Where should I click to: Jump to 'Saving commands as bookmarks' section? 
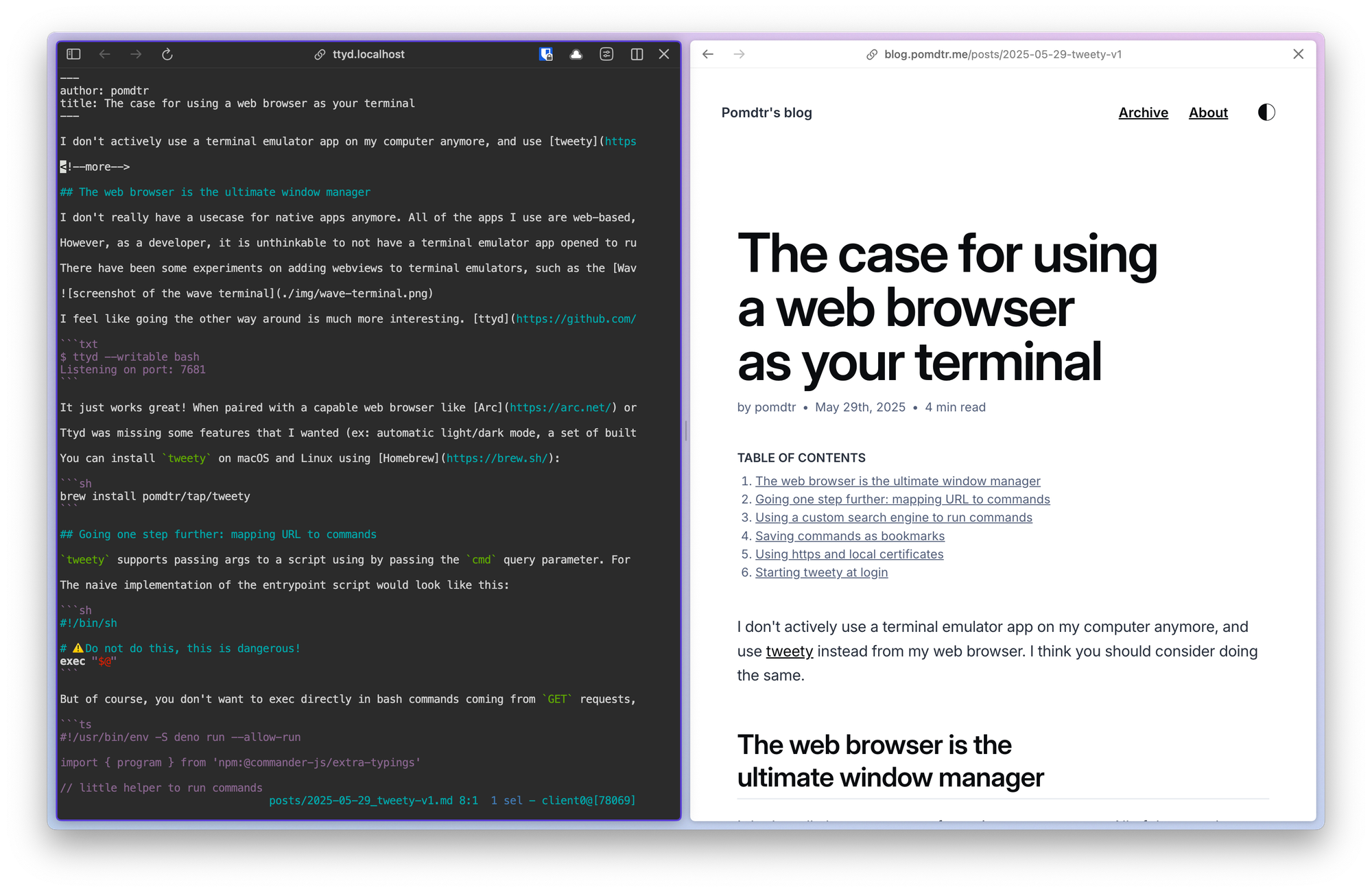coord(849,536)
